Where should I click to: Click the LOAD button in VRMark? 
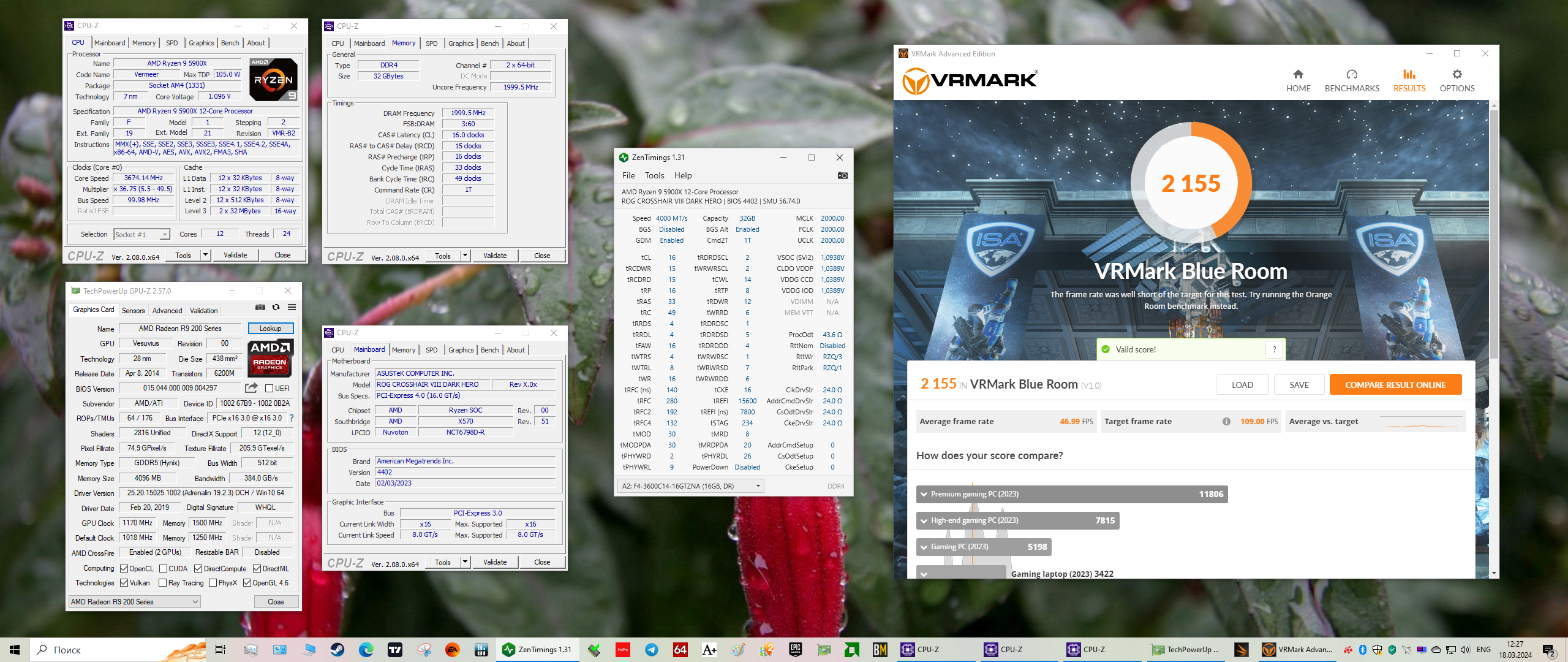pyautogui.click(x=1242, y=385)
